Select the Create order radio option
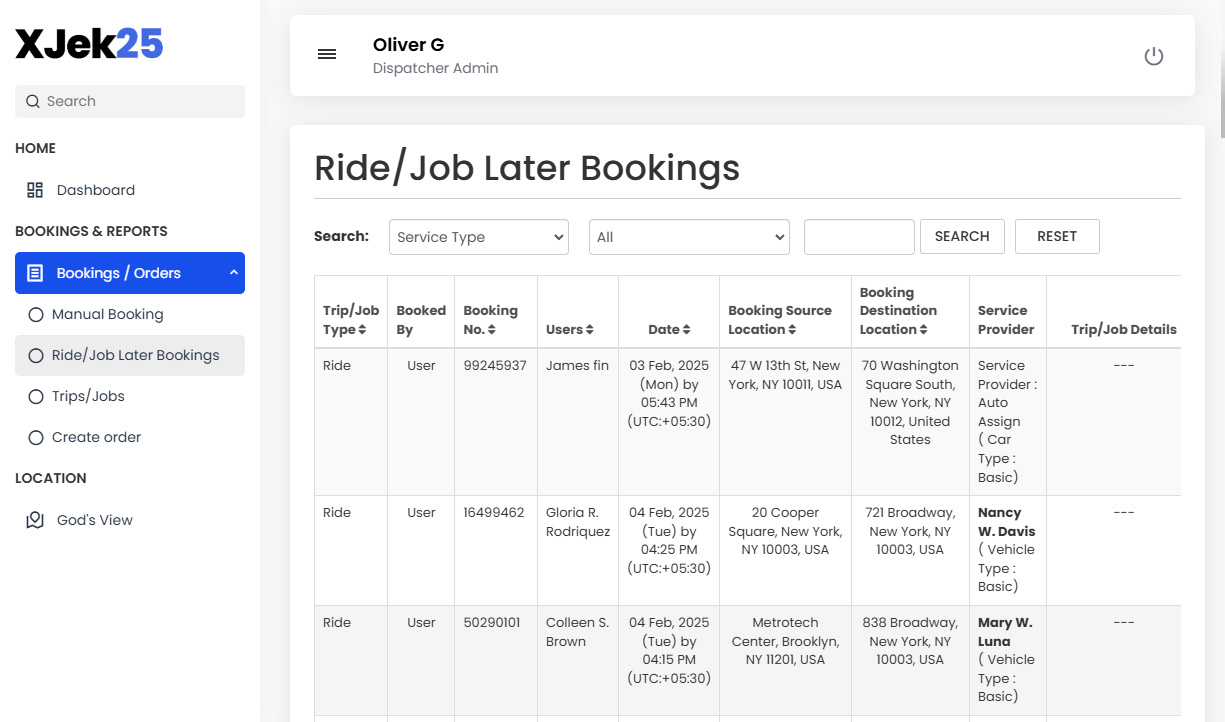 tap(36, 437)
